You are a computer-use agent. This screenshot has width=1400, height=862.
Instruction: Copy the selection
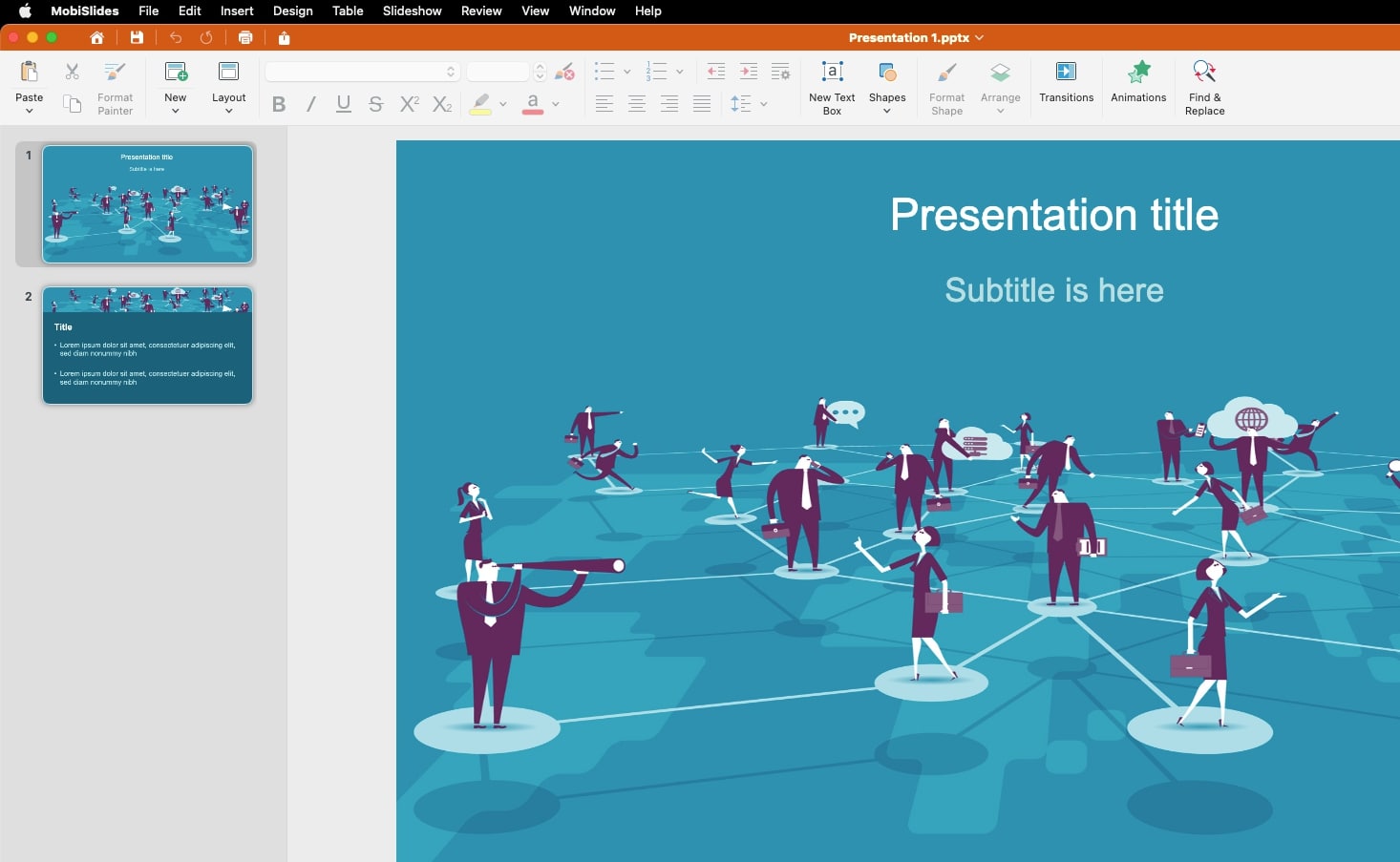[x=72, y=103]
